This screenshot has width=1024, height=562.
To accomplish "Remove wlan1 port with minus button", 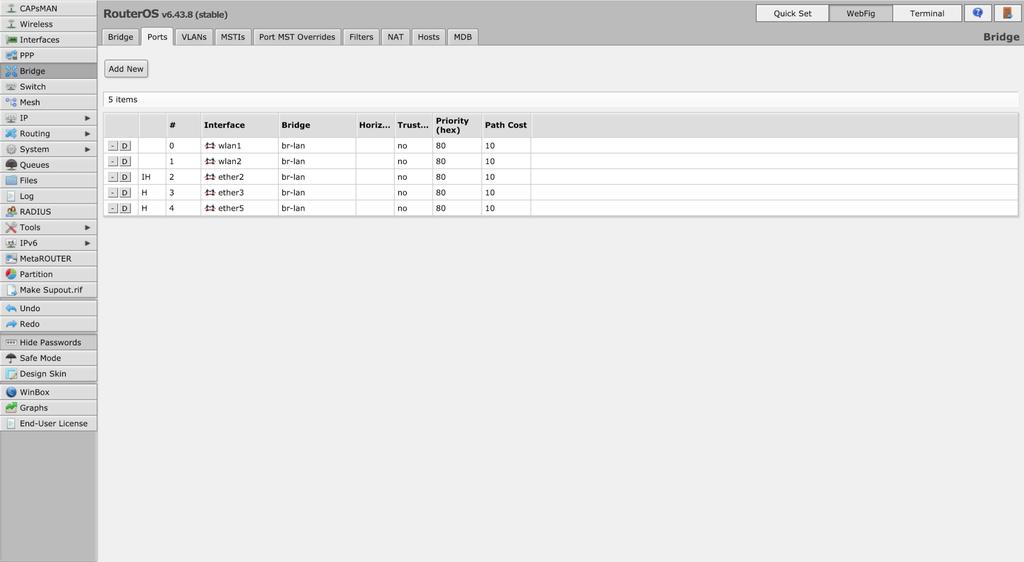I will (x=113, y=146).
